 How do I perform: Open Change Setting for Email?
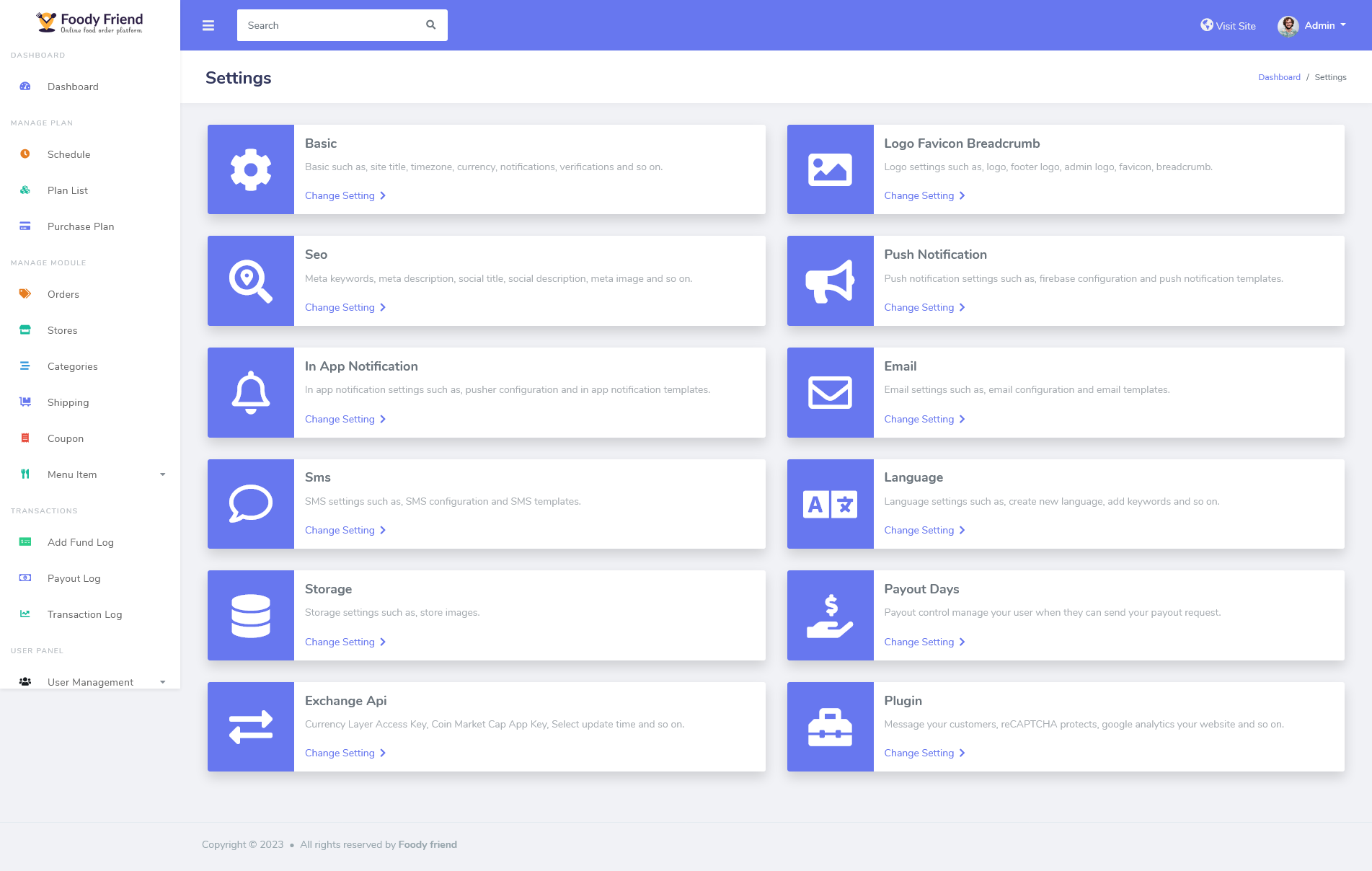(x=924, y=419)
